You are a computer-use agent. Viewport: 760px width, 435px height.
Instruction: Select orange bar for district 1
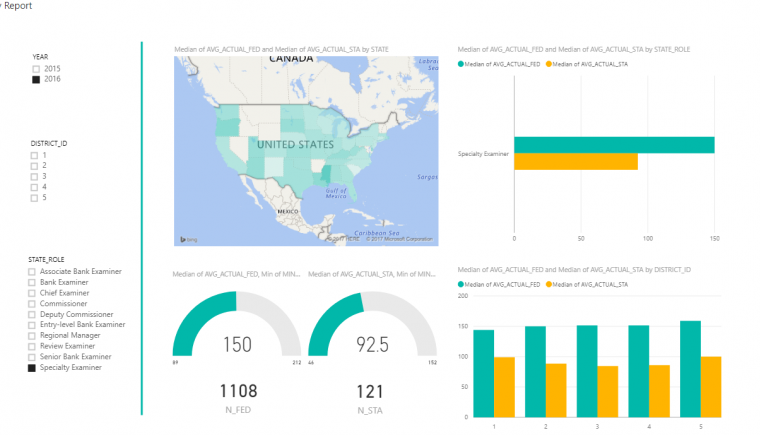tap(505, 387)
